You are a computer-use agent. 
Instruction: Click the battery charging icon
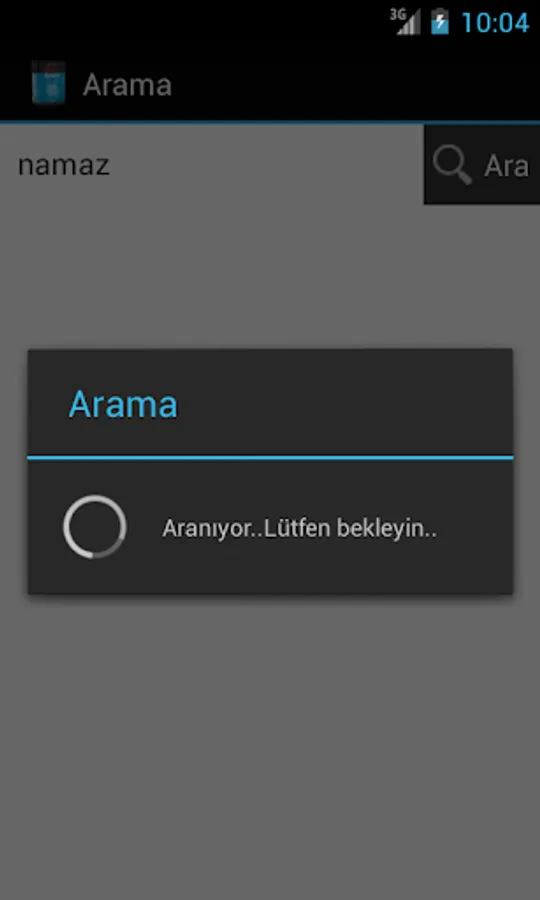[440, 22]
